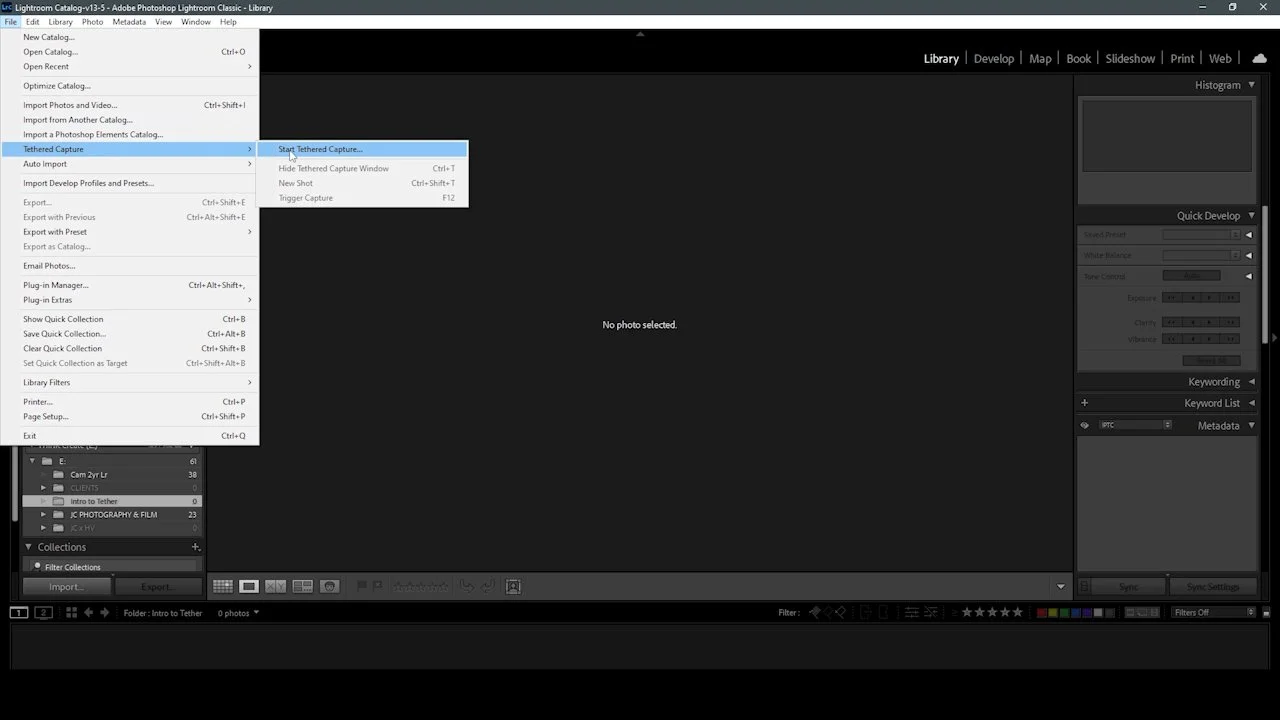Image resolution: width=1280 pixels, height=720 pixels.
Task: Click the Import button
Action: point(66,587)
